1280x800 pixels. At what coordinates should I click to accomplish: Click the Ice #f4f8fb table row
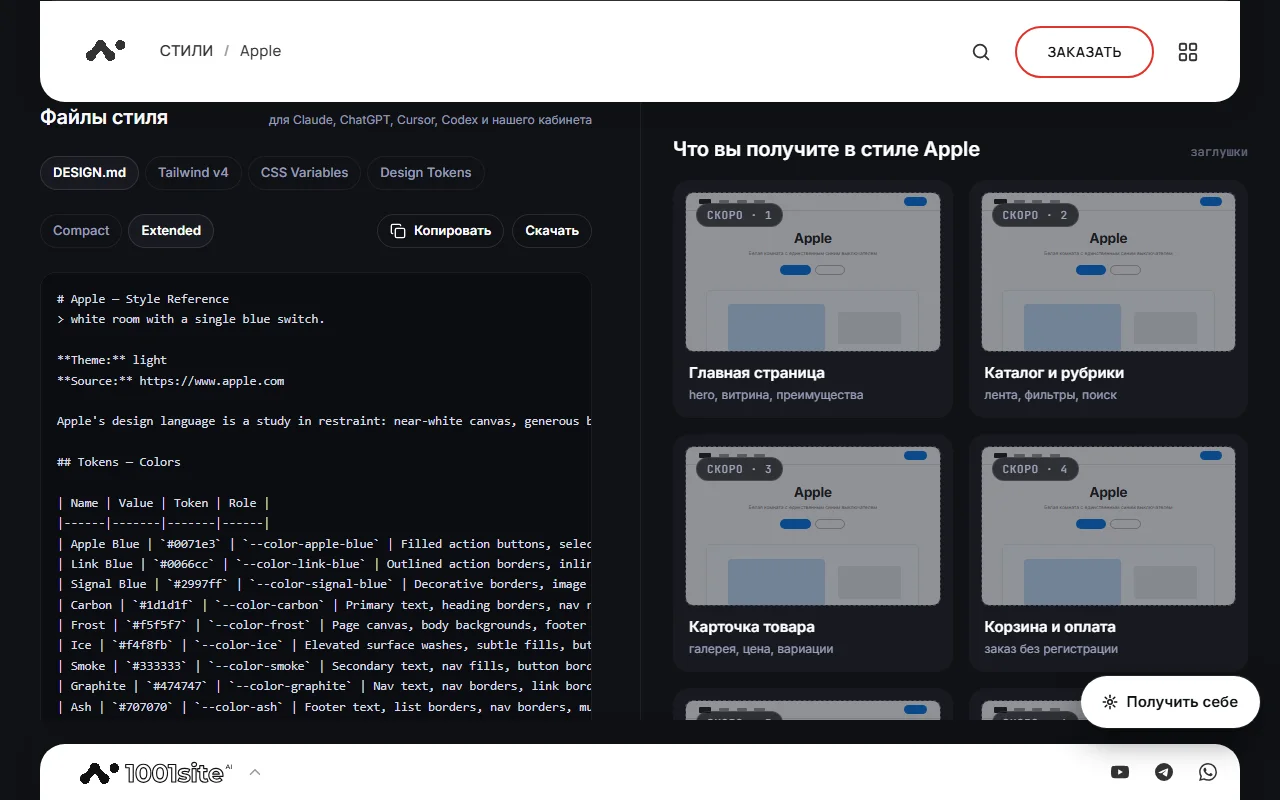tap(324, 645)
